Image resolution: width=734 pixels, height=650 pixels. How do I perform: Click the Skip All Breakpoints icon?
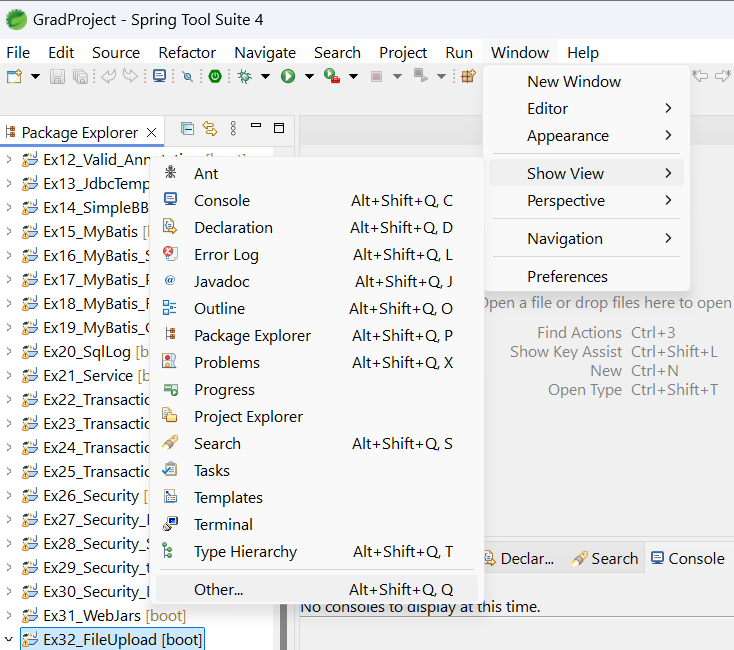tap(187, 76)
